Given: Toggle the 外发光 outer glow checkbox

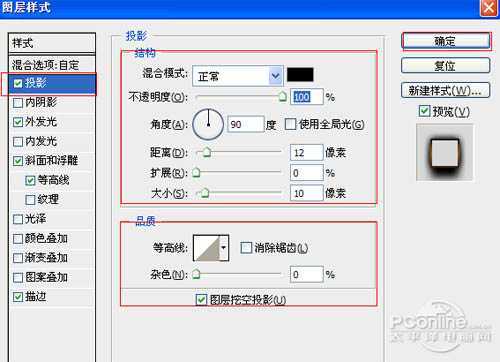Looking at the screenshot, I should (18, 122).
